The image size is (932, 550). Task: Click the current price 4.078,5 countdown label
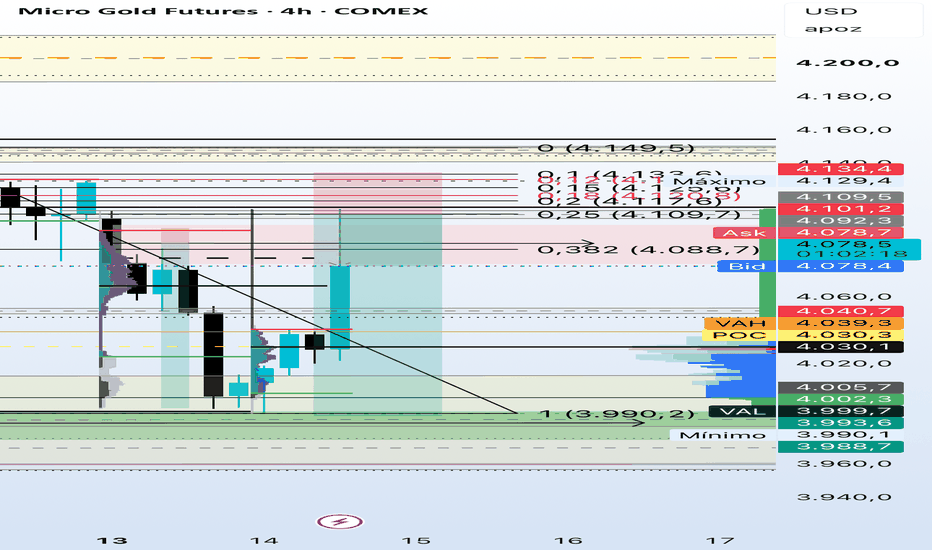tap(849, 249)
